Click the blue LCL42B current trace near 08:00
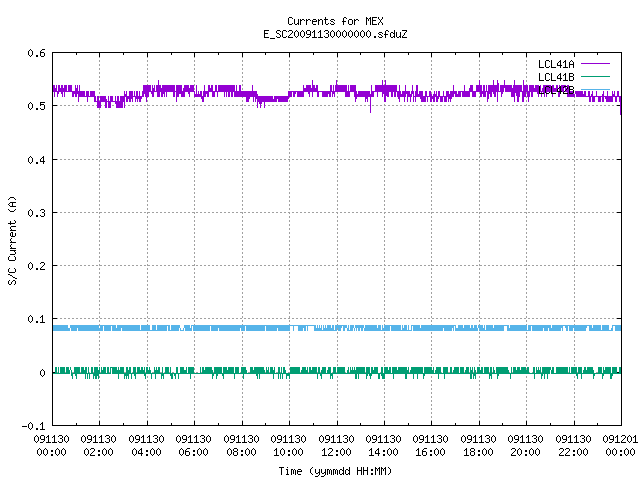 [242, 328]
